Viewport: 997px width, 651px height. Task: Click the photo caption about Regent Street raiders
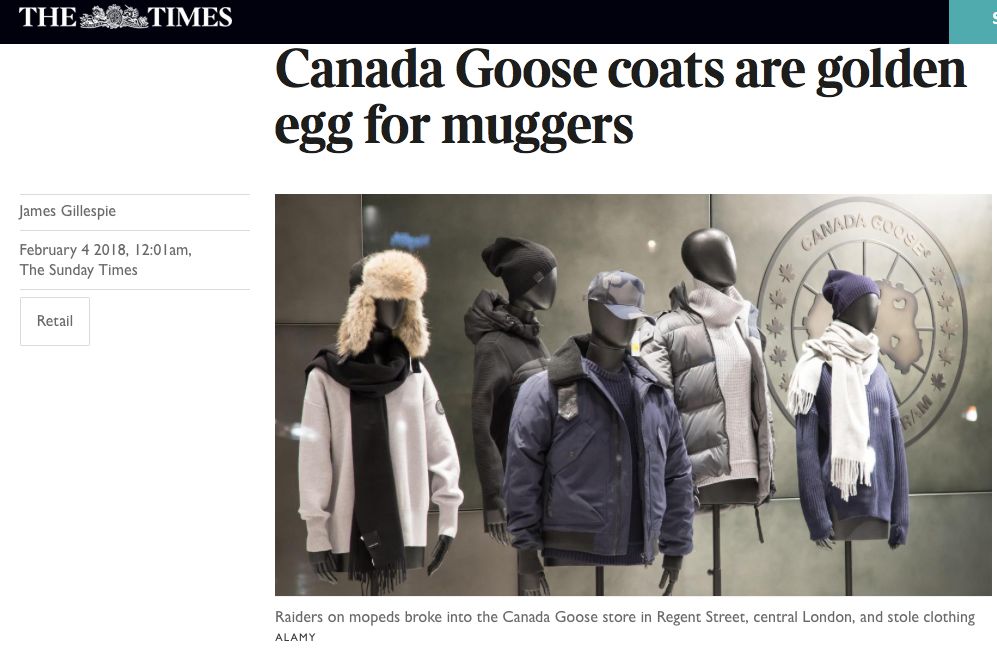click(x=624, y=617)
